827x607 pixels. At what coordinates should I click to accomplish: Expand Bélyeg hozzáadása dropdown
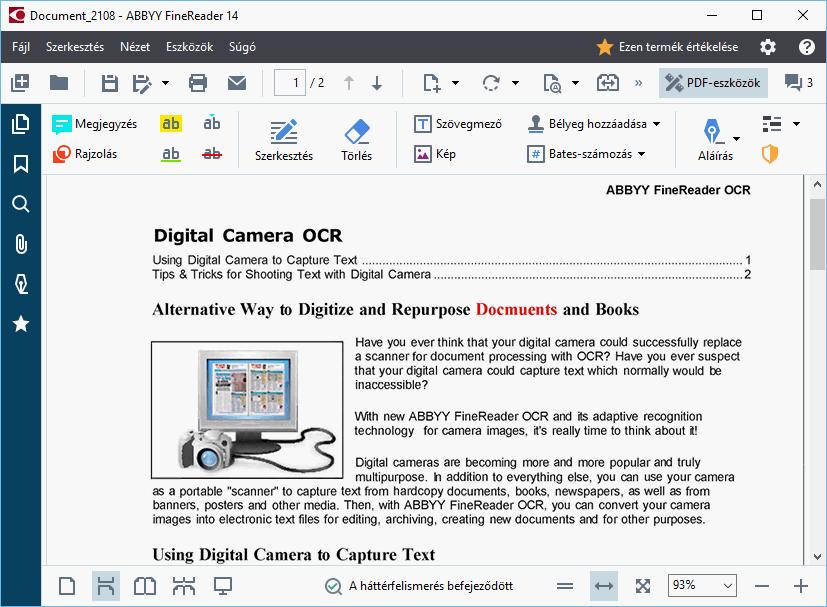click(x=657, y=124)
